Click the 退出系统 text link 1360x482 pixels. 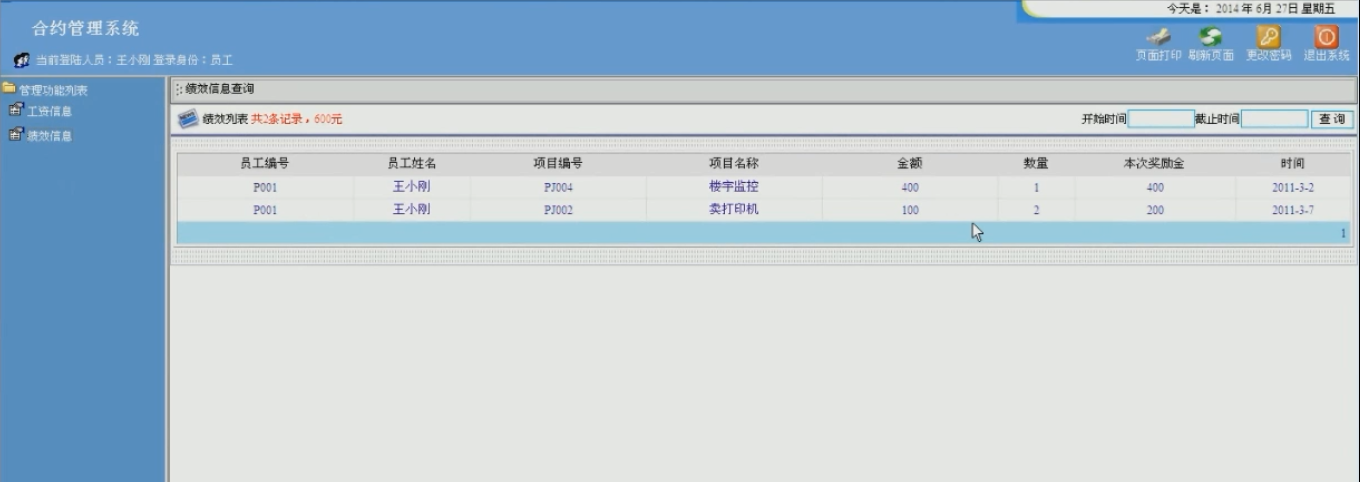click(x=1326, y=55)
